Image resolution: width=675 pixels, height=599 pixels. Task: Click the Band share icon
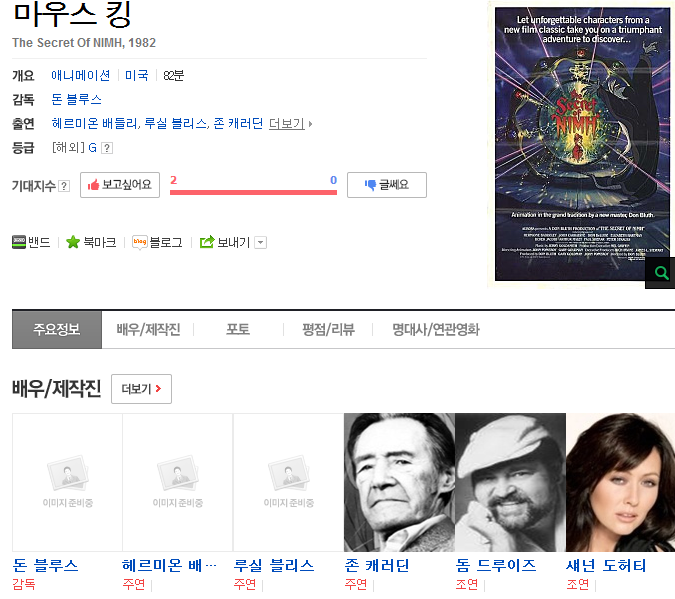(x=19, y=242)
